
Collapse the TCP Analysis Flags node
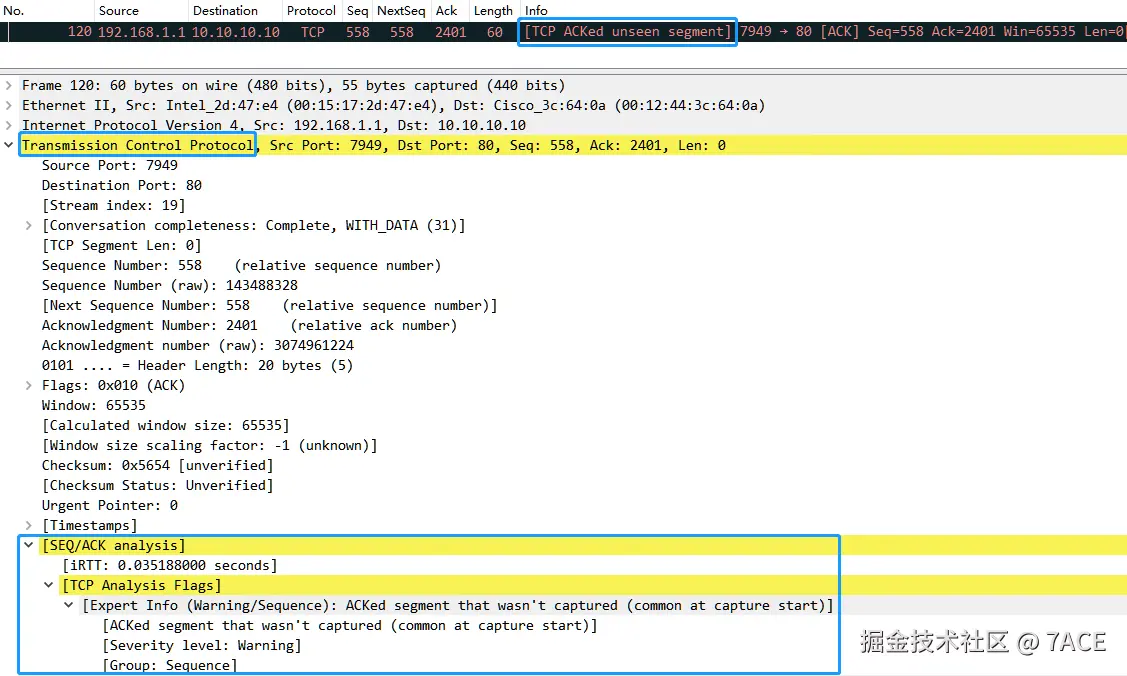click(x=49, y=585)
